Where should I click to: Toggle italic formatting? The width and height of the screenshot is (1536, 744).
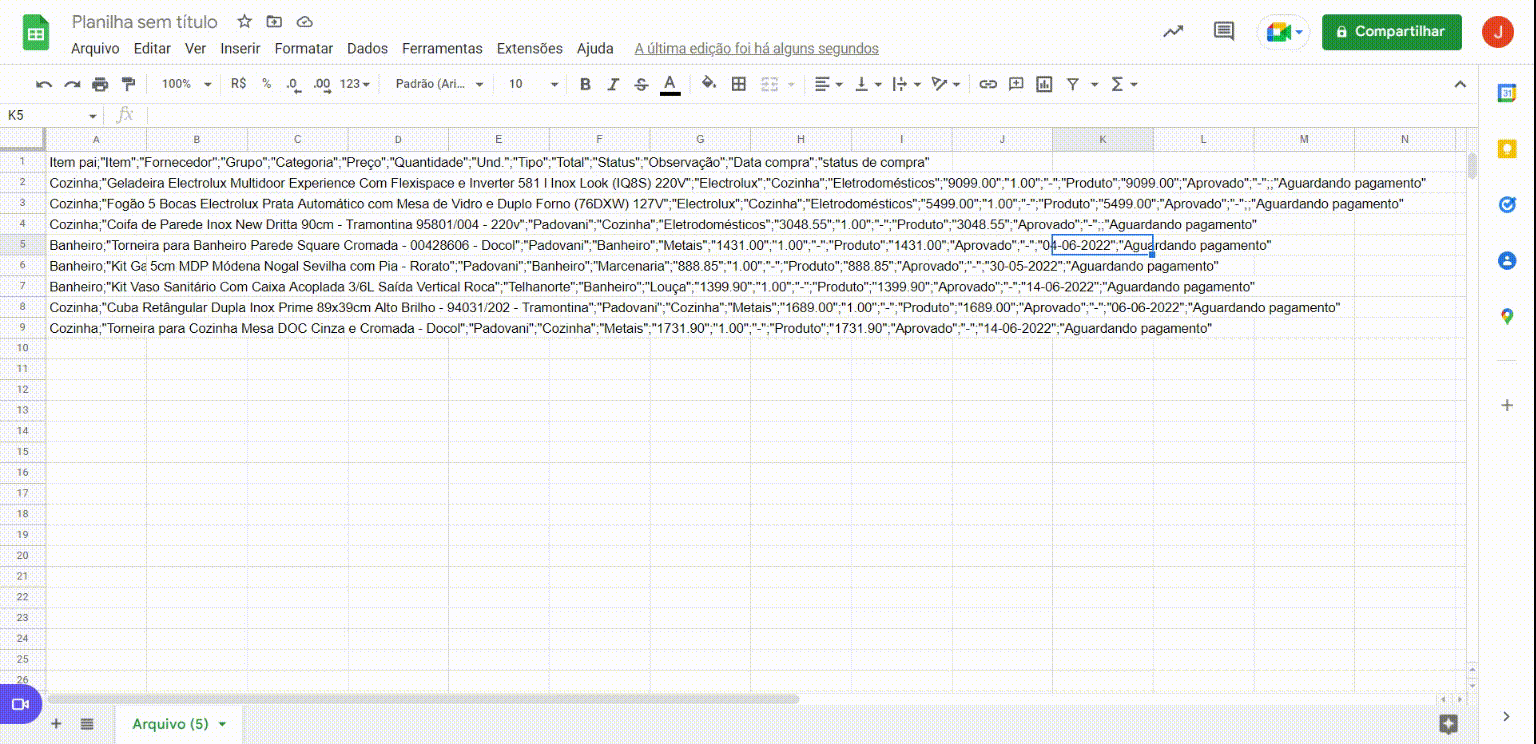[613, 84]
